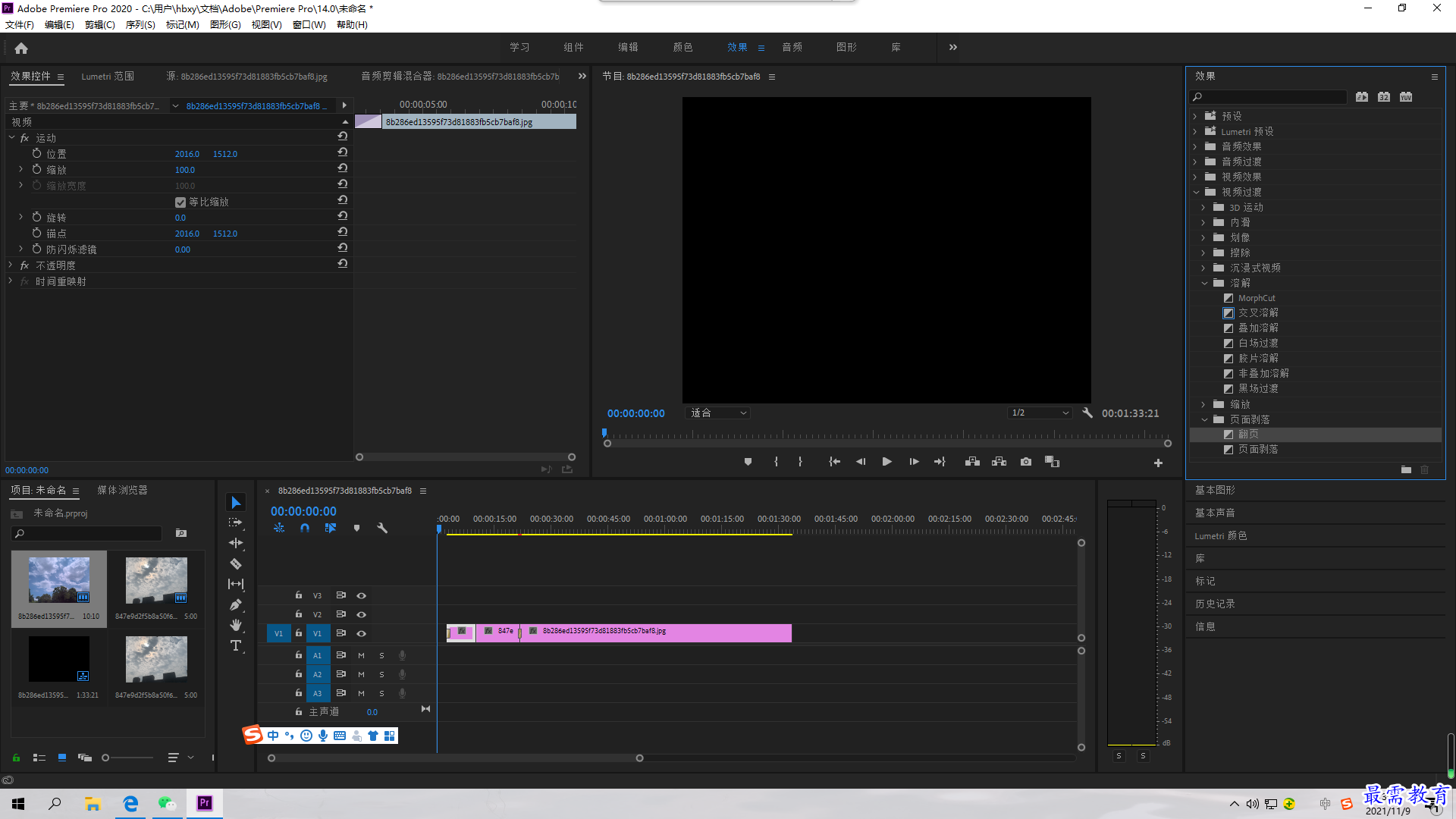This screenshot has height=819, width=1456.
Task: Expand the 不透明度 opacity effect
Action: point(11,265)
